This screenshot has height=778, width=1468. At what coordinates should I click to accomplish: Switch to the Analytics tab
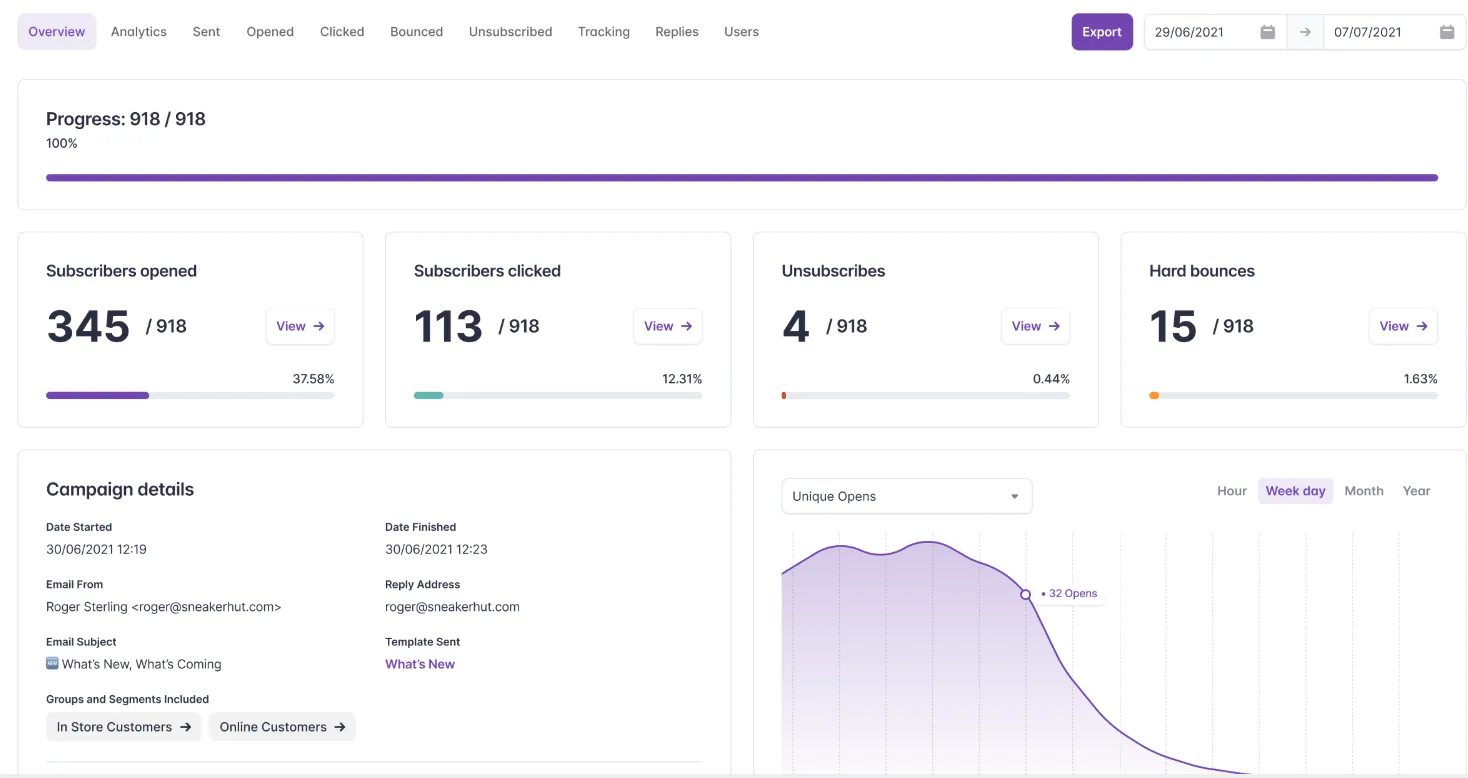[x=139, y=32]
